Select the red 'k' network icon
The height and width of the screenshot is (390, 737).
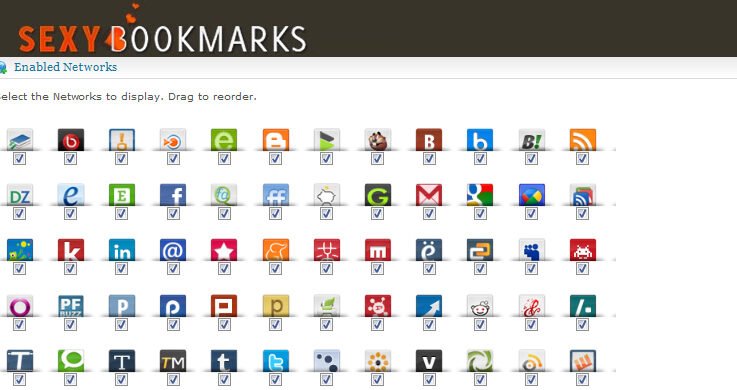click(71, 250)
